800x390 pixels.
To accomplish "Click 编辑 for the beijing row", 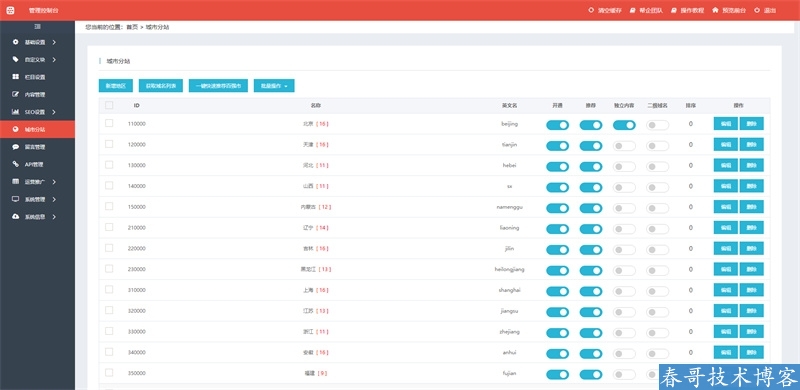I will click(726, 124).
